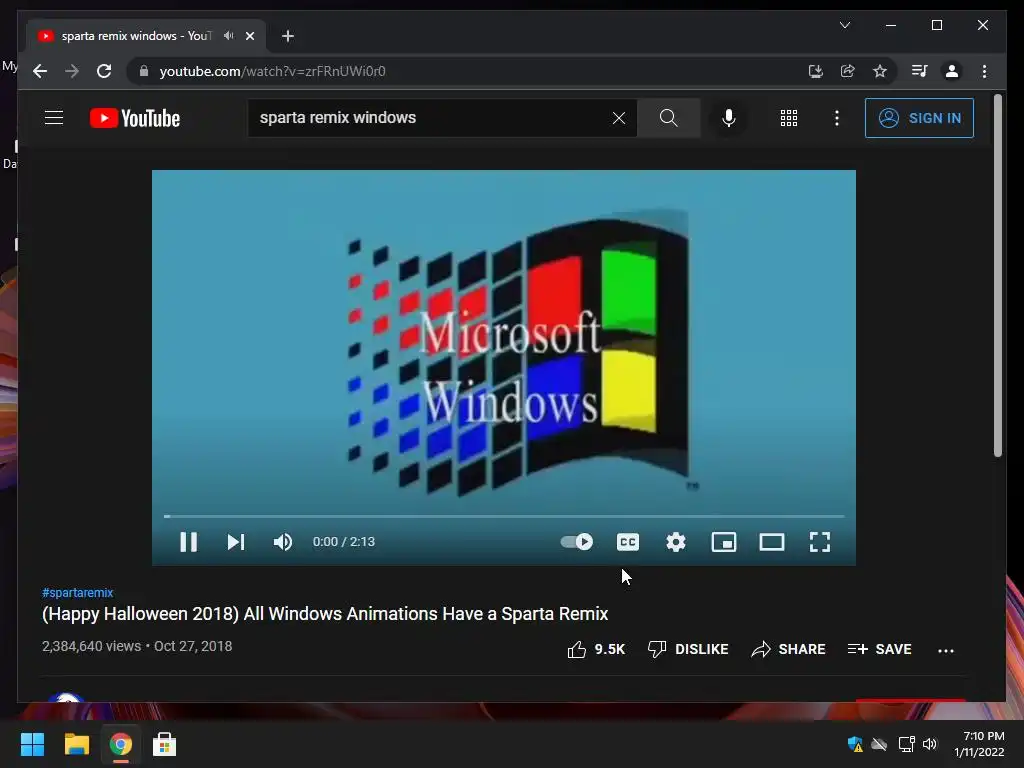
Task: Open the YouTube guide hamburger menu
Action: click(x=54, y=118)
